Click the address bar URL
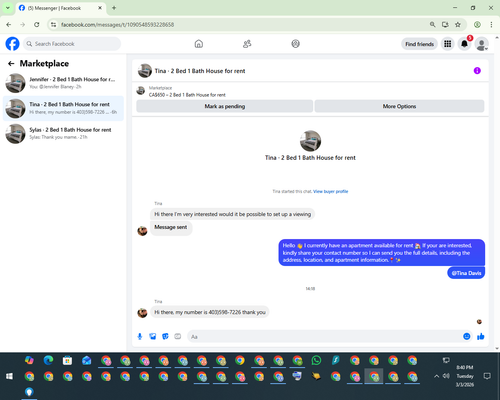Image resolution: width=500 pixels, height=400 pixels. [x=117, y=25]
